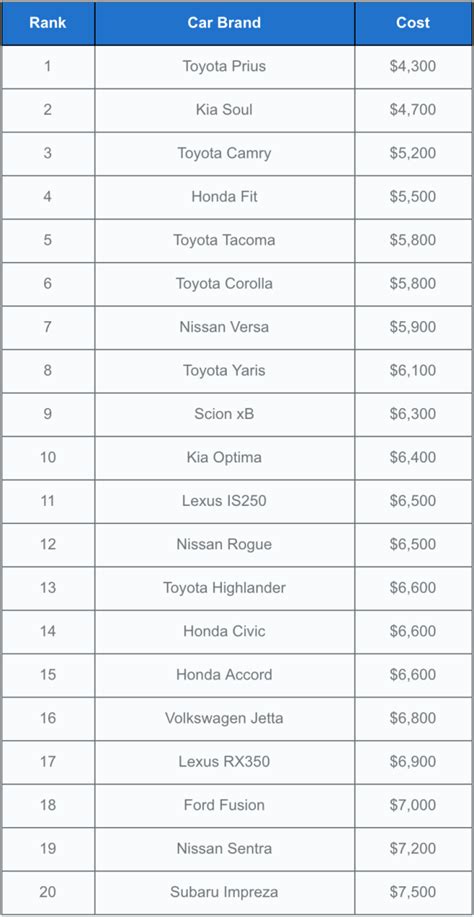The width and height of the screenshot is (474, 917).
Task: Select the Toyota Prius cell
Action: 224,67
